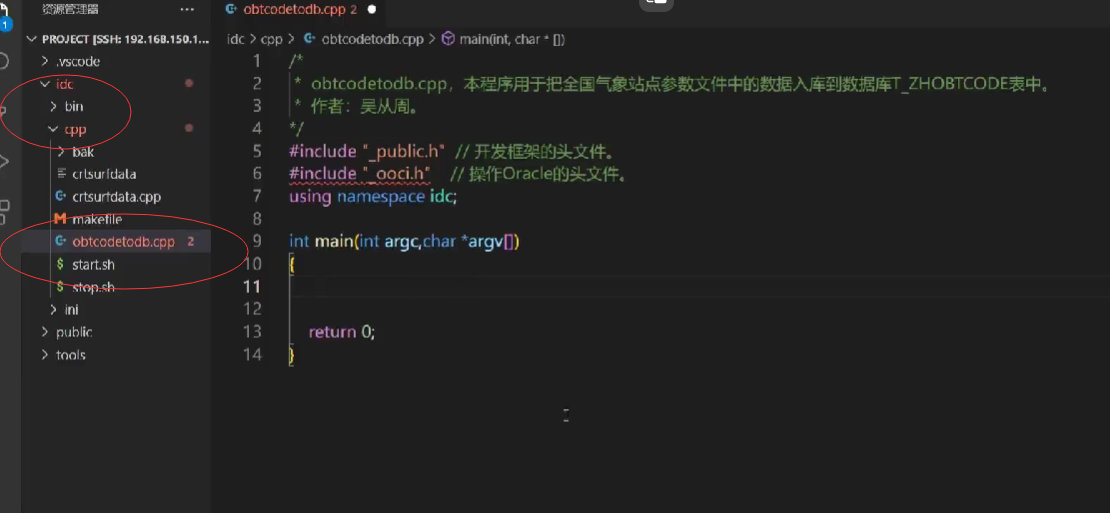1110x513 pixels.
Task: Select the tools folder label
Action: 71,355
